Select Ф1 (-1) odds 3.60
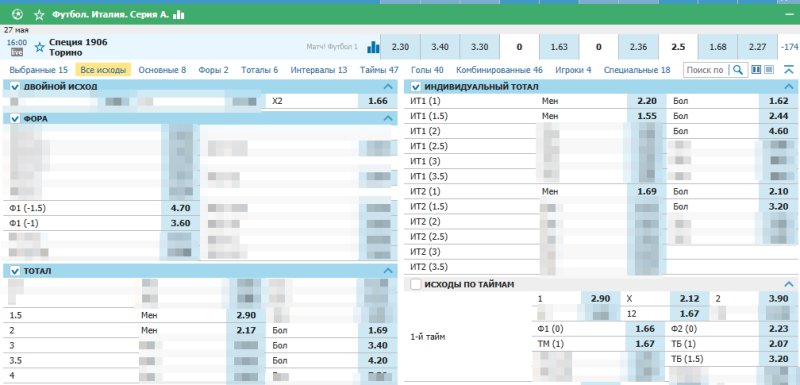800x385 pixels. pyautogui.click(x=181, y=223)
